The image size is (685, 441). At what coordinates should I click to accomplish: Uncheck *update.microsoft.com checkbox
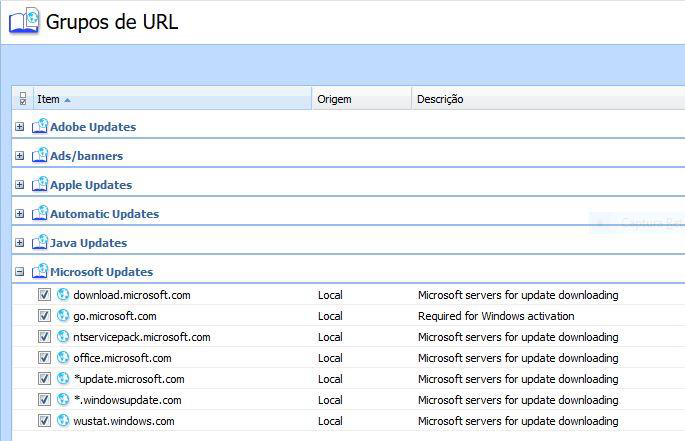[44, 378]
